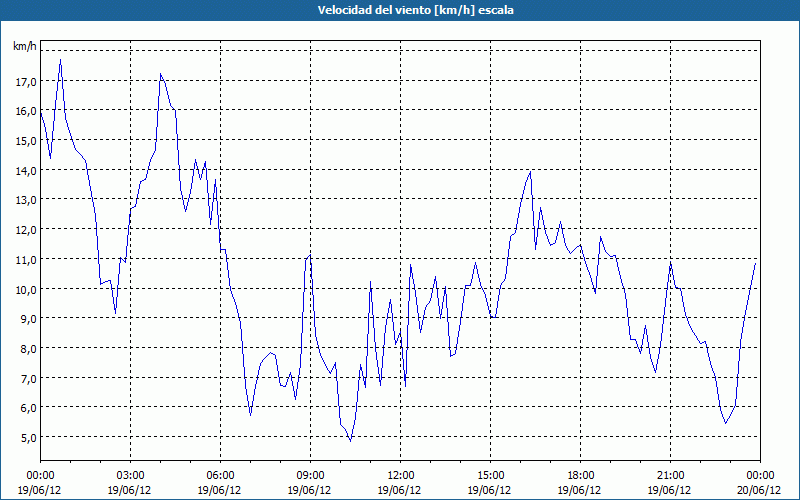
Task: Click the '06:00' time axis label
Action: [220, 476]
